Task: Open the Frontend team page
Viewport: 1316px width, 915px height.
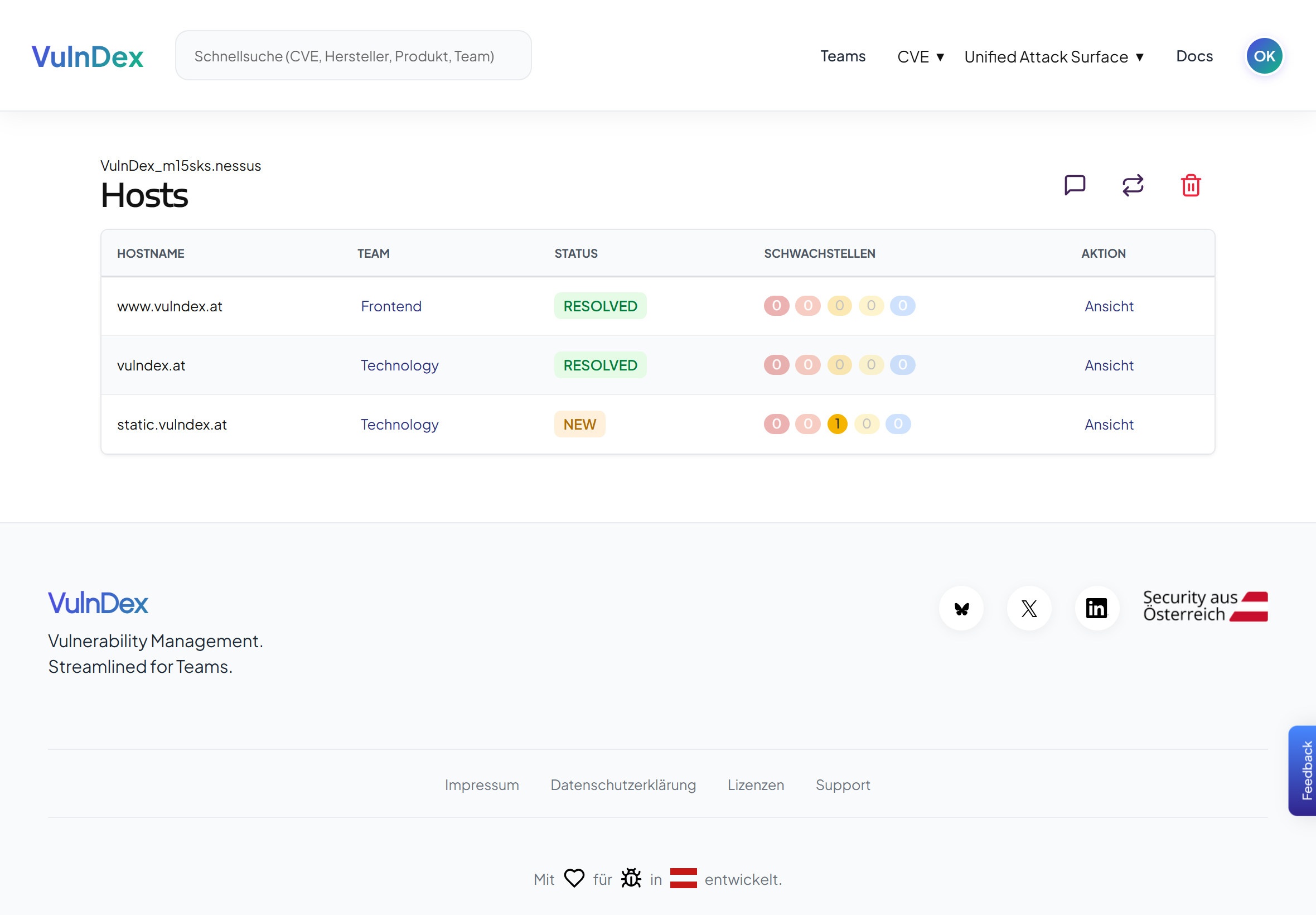Action: pyautogui.click(x=391, y=306)
